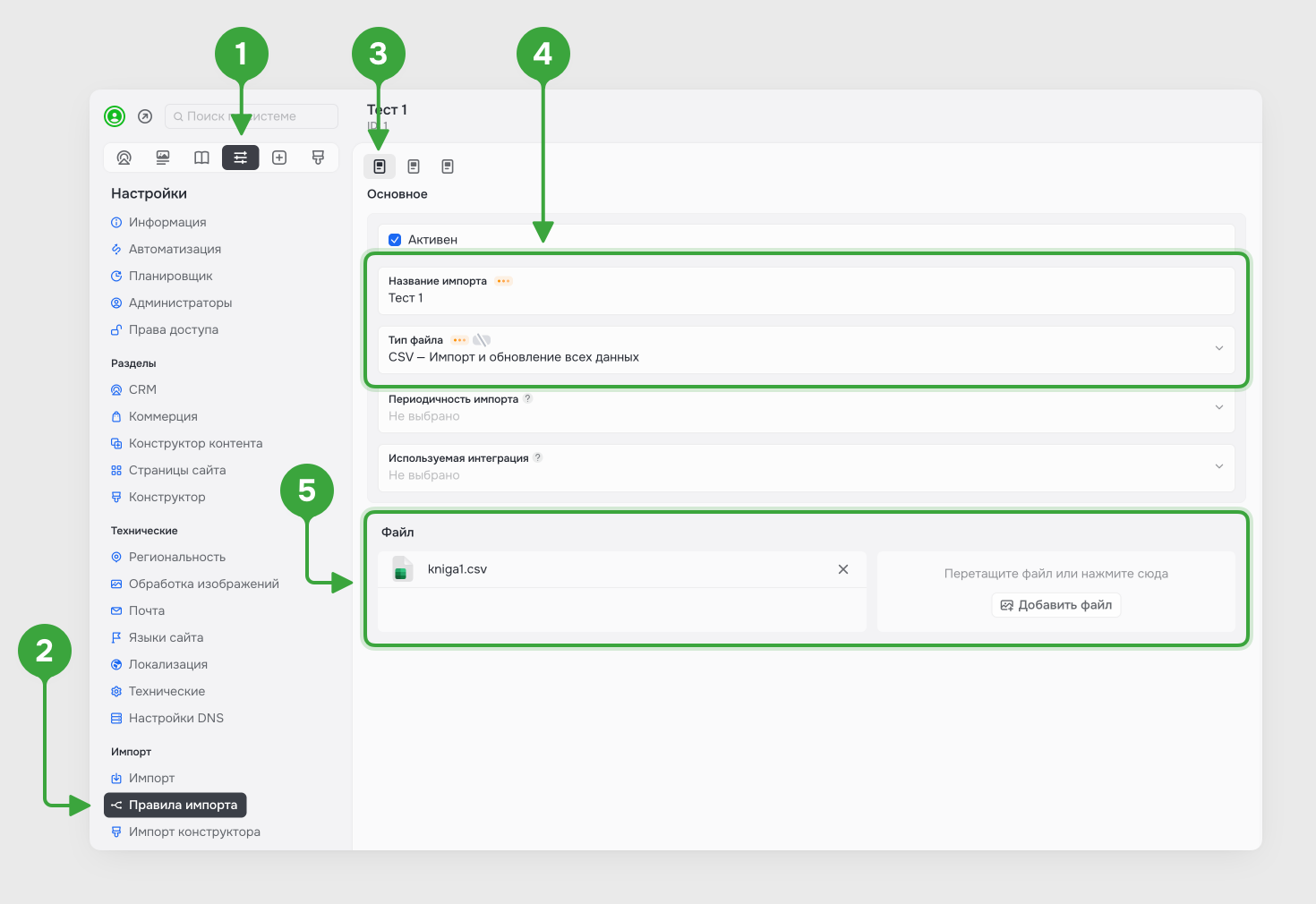The image size is (1316, 904).
Task: Uncheck the Активен checkbox
Action: coord(395,240)
